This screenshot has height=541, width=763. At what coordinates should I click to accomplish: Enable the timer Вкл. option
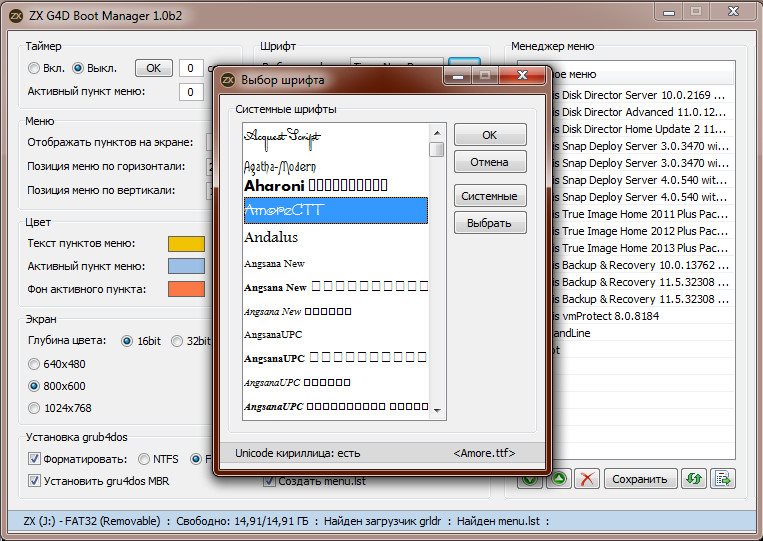(x=35, y=68)
